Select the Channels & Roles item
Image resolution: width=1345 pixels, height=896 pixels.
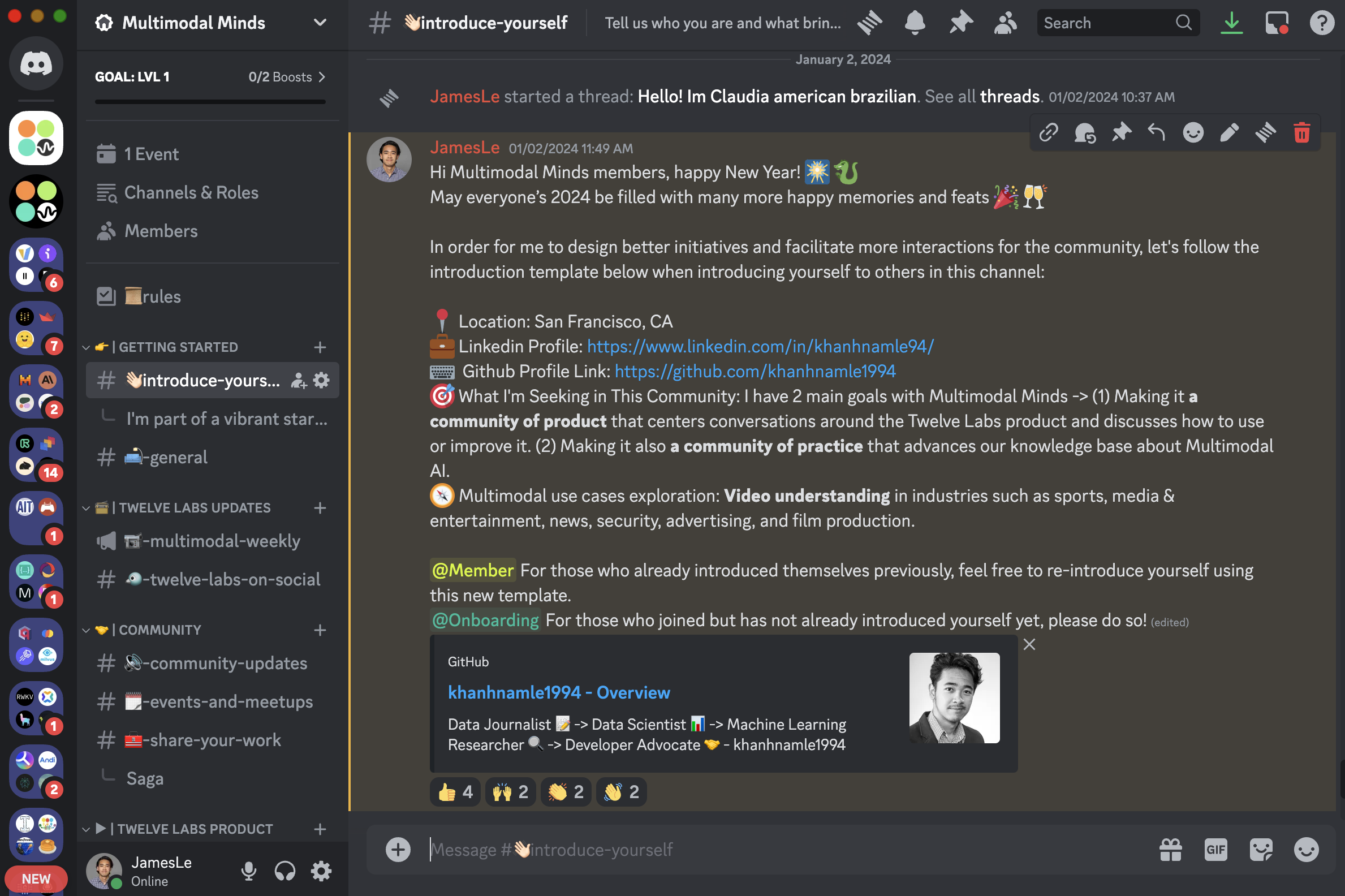[191, 192]
